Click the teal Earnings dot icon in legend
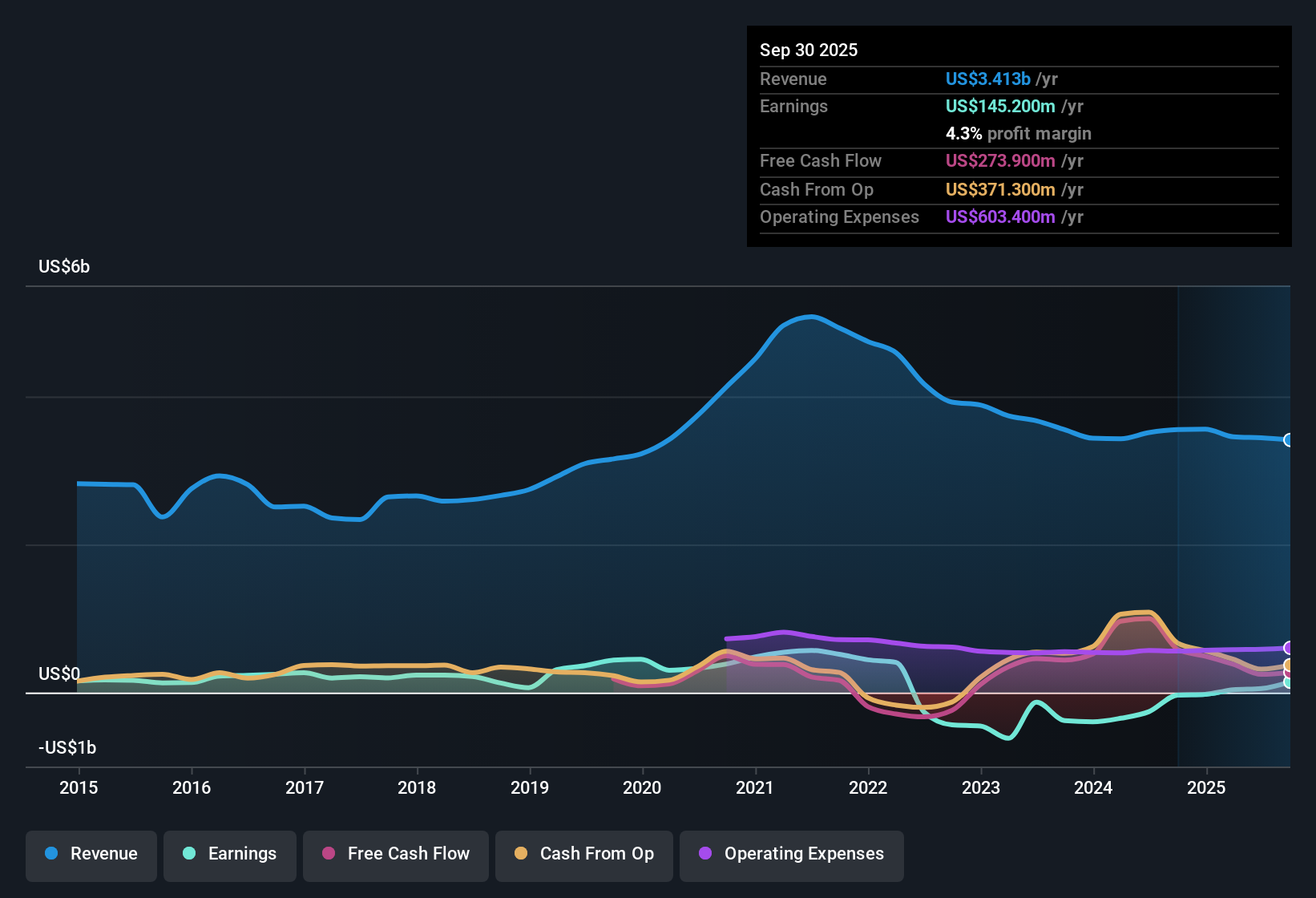This screenshot has width=1316, height=898. point(189,854)
